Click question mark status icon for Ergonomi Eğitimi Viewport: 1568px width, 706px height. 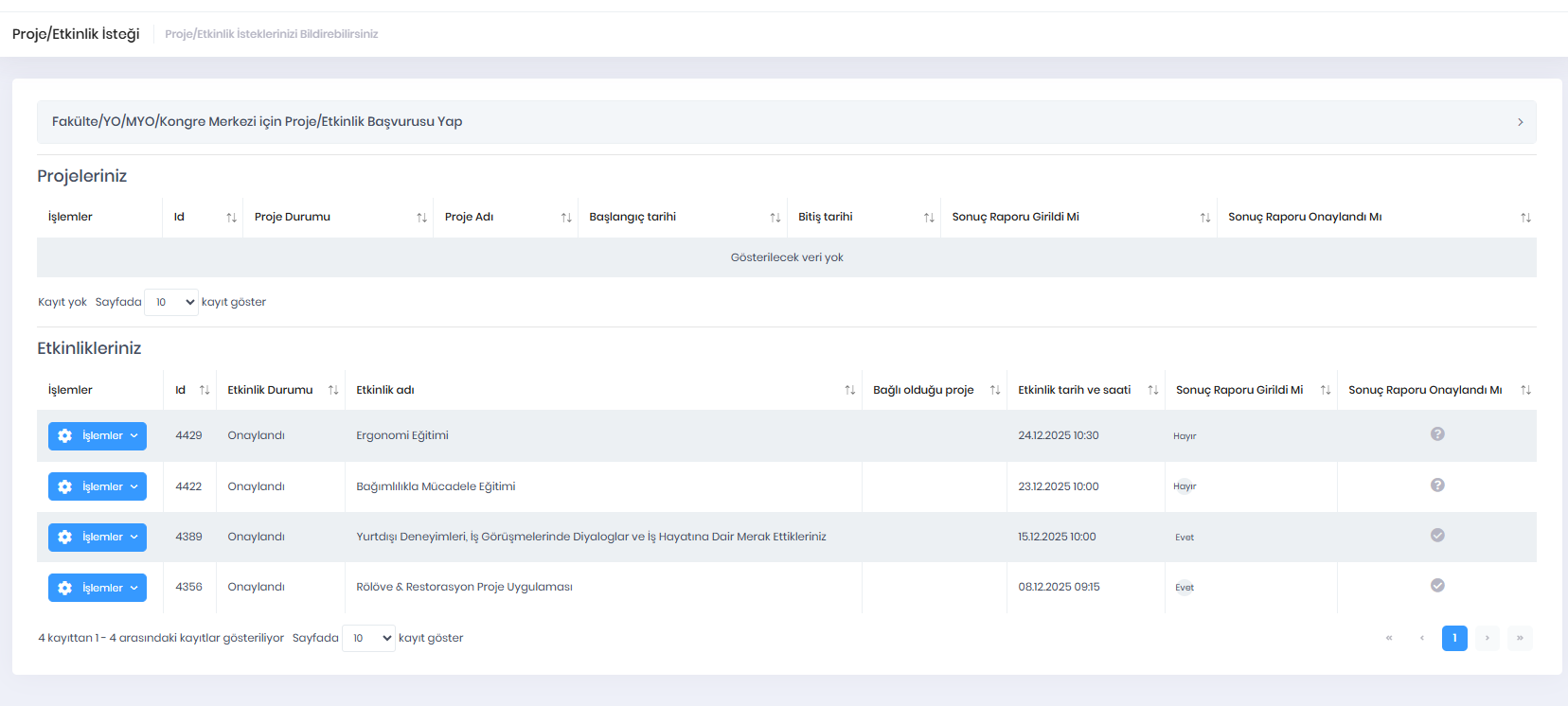point(1437,434)
